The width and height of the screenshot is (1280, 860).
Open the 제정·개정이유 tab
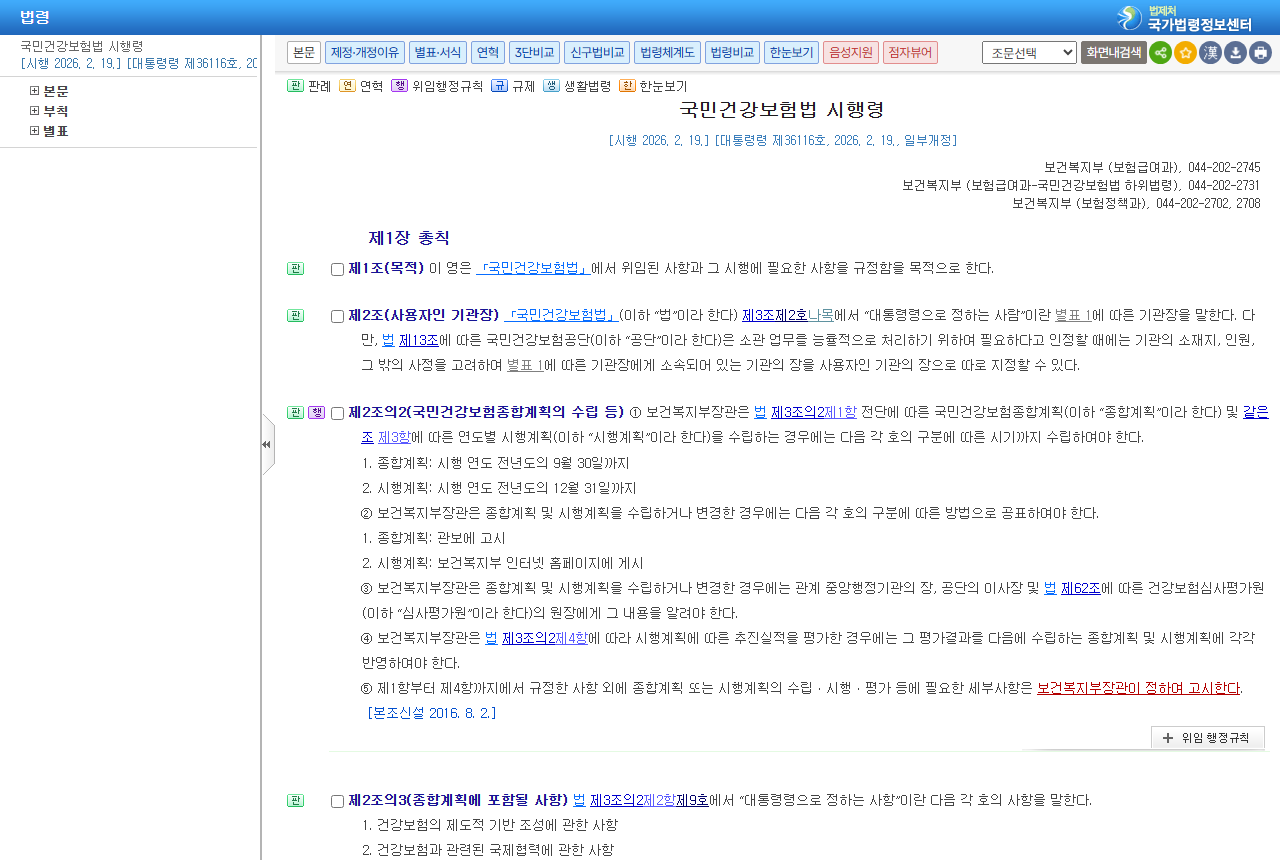[365, 52]
